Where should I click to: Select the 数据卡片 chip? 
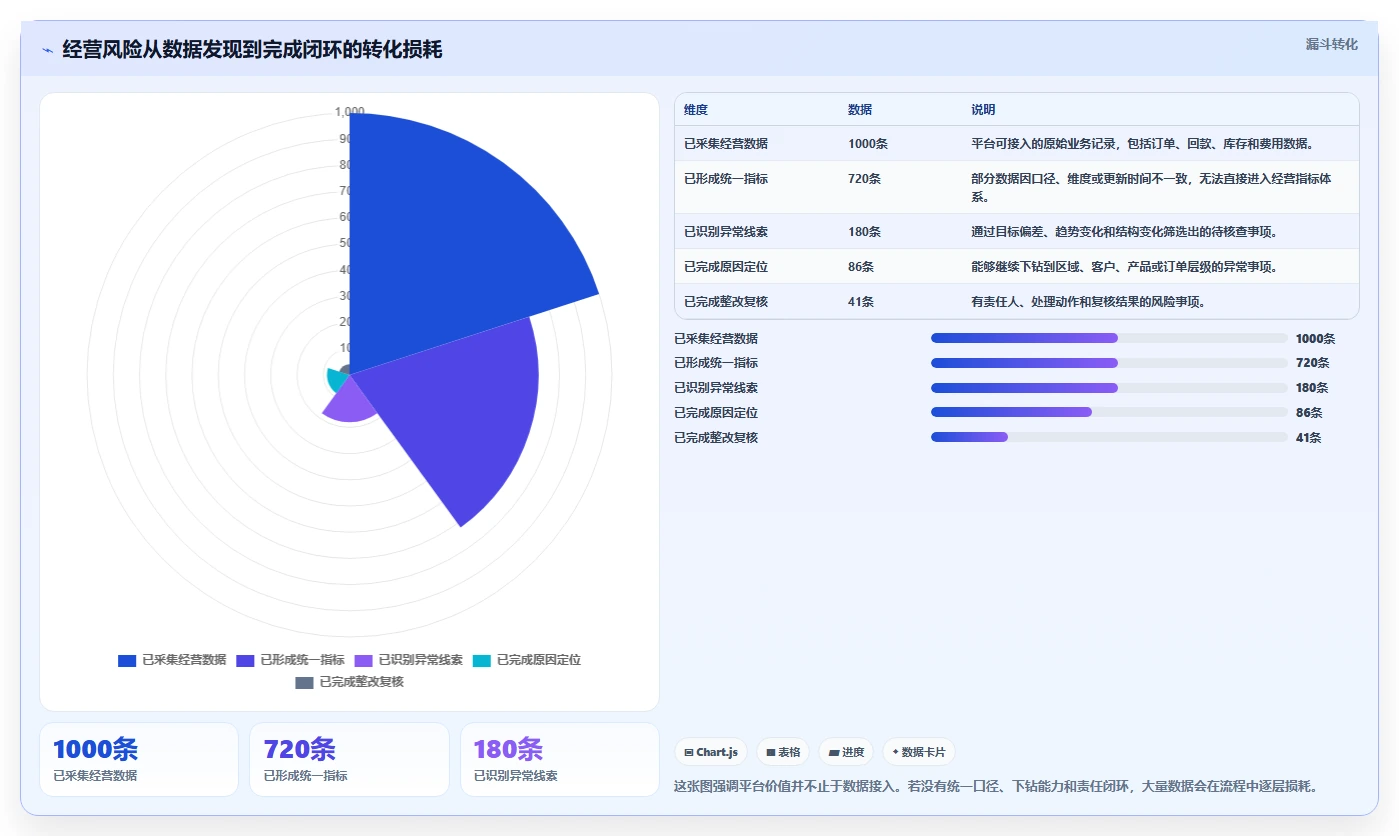(918, 752)
